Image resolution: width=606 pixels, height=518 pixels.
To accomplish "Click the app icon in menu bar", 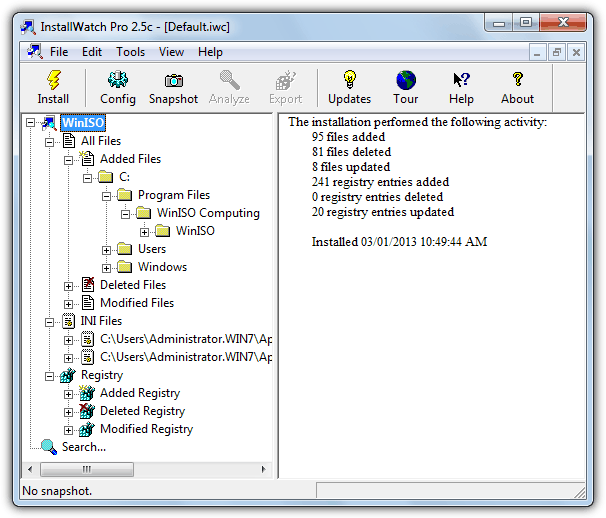I will tap(35, 51).
